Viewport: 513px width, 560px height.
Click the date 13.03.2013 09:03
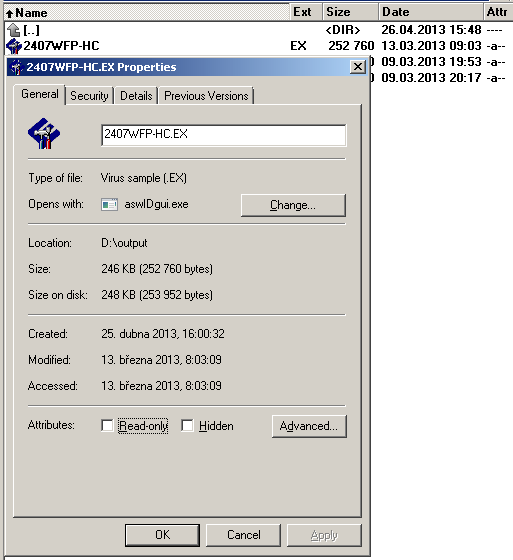coord(431,46)
